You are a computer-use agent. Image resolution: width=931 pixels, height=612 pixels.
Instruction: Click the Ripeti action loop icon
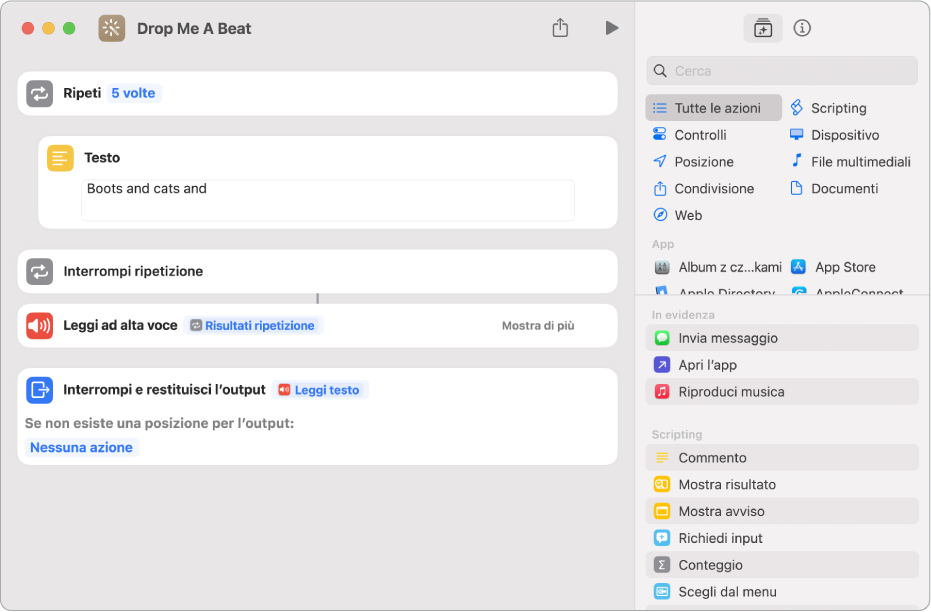click(x=39, y=93)
